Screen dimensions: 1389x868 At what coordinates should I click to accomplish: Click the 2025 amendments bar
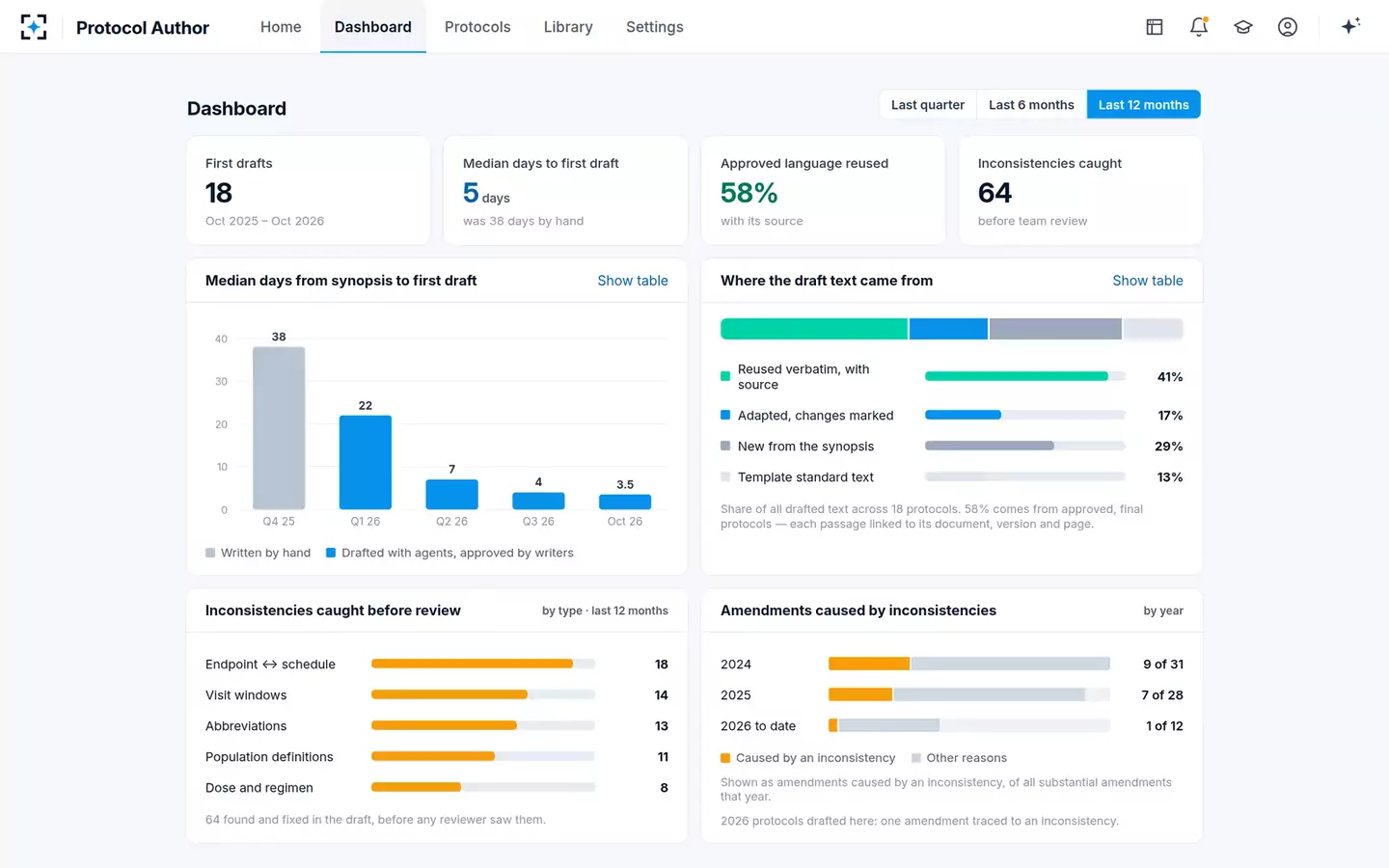(969, 694)
